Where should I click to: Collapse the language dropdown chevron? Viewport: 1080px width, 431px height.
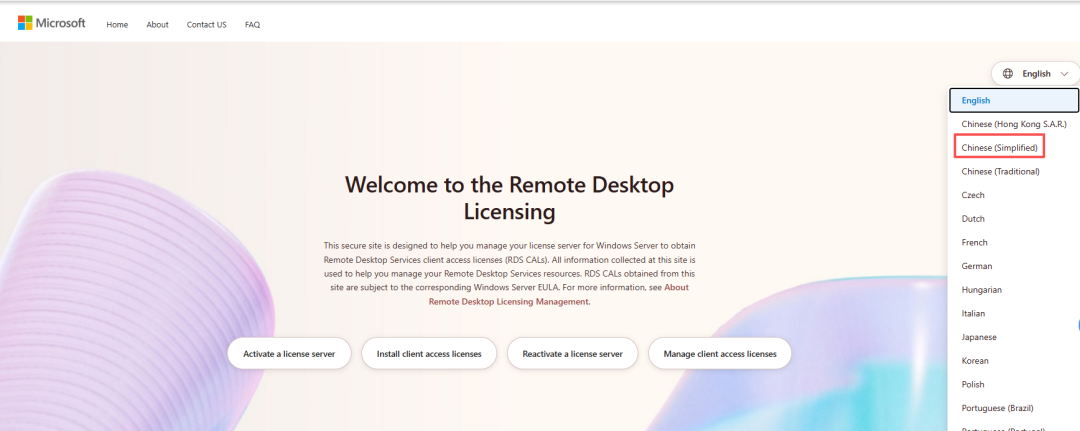click(1064, 74)
